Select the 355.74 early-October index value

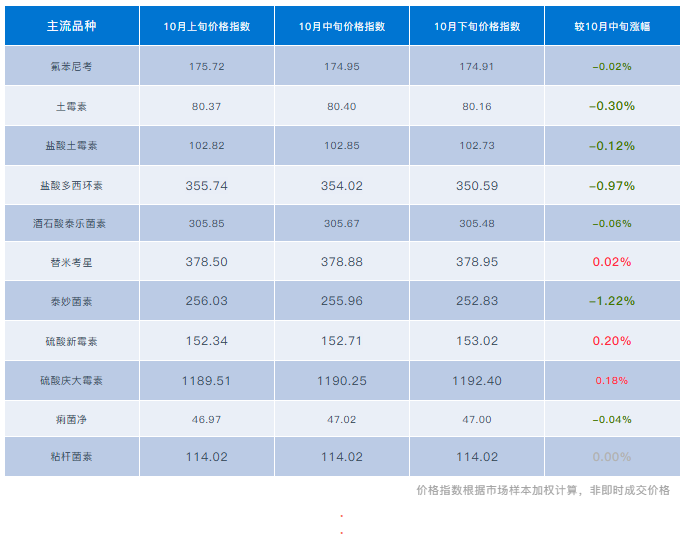pyautogui.click(x=207, y=186)
